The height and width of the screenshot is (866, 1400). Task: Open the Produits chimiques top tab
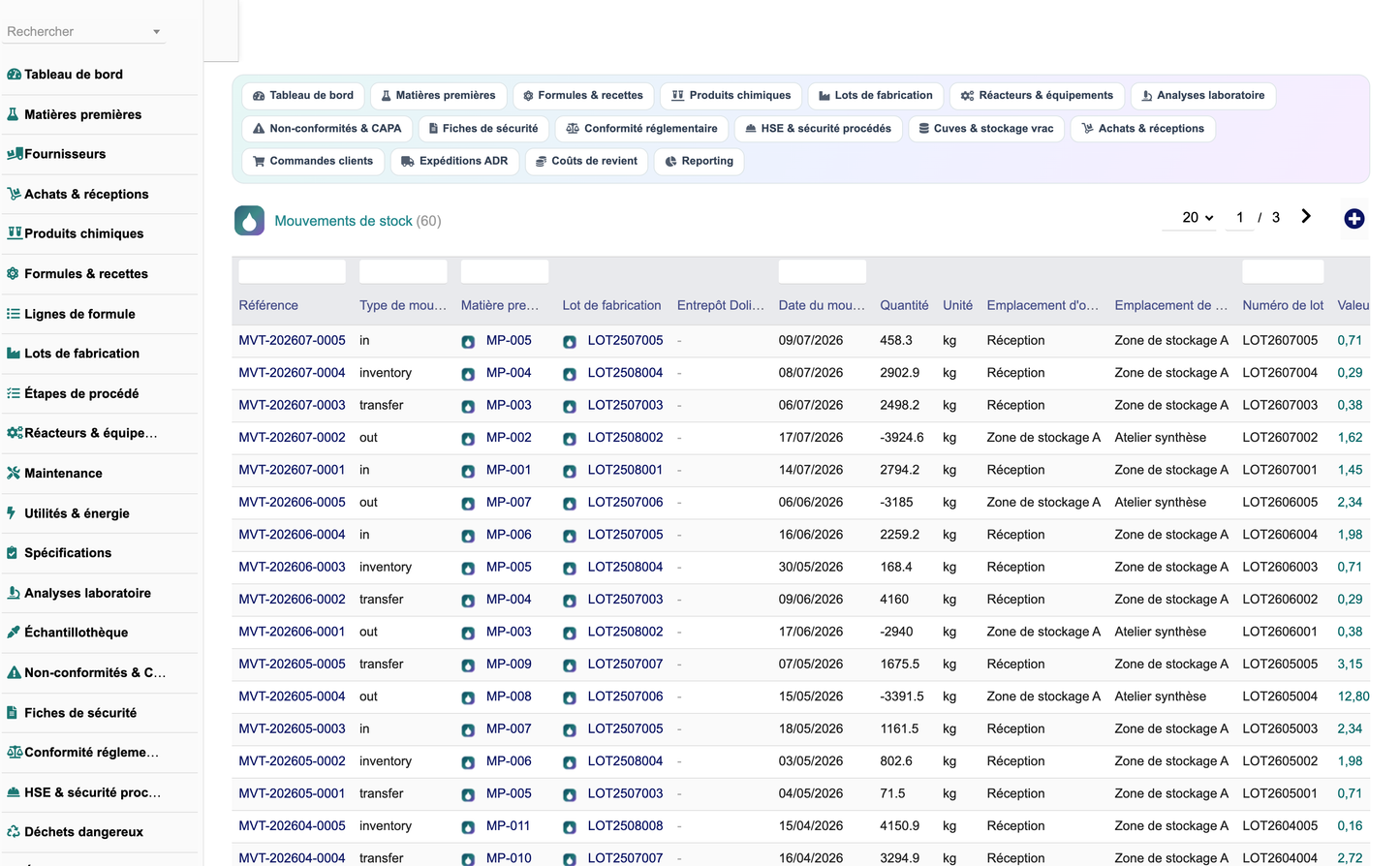coord(731,96)
